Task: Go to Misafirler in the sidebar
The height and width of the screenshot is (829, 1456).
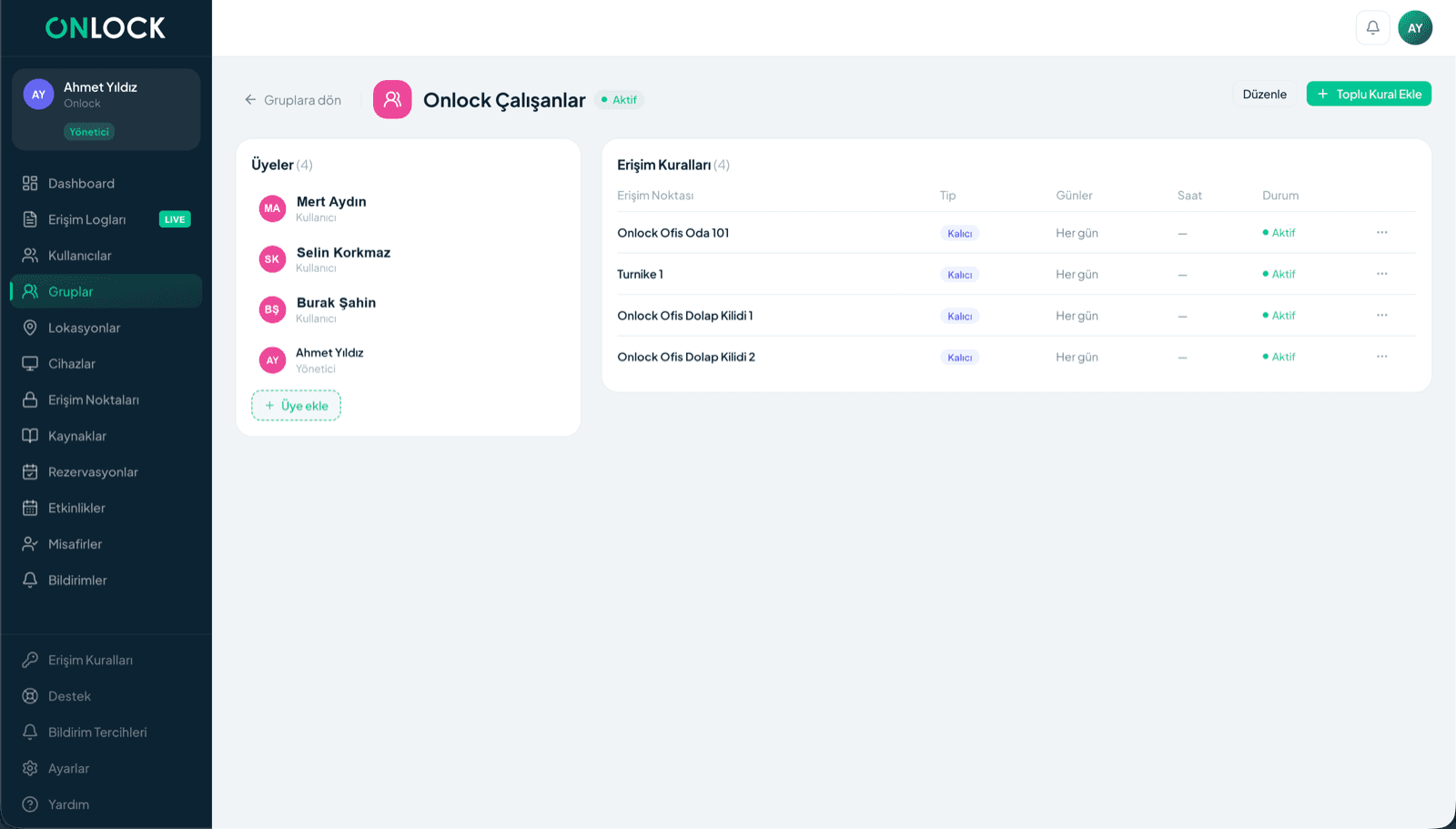Action: pyautogui.click(x=106, y=544)
